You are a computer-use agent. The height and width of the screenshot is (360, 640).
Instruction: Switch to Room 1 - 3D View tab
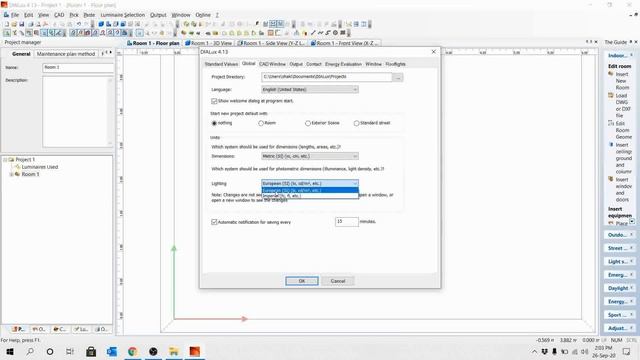pos(209,43)
